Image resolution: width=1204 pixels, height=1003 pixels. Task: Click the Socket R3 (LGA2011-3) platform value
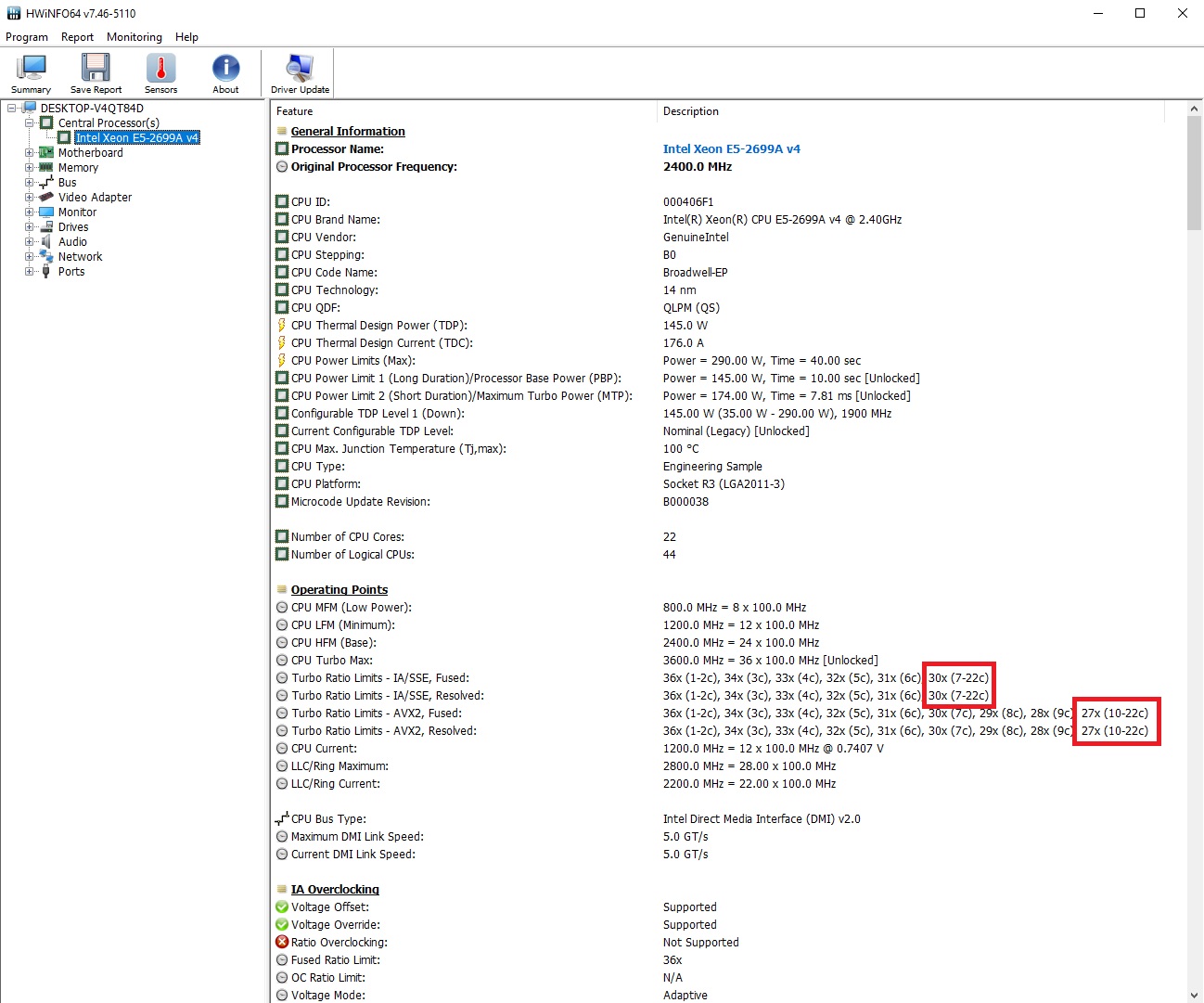click(724, 484)
